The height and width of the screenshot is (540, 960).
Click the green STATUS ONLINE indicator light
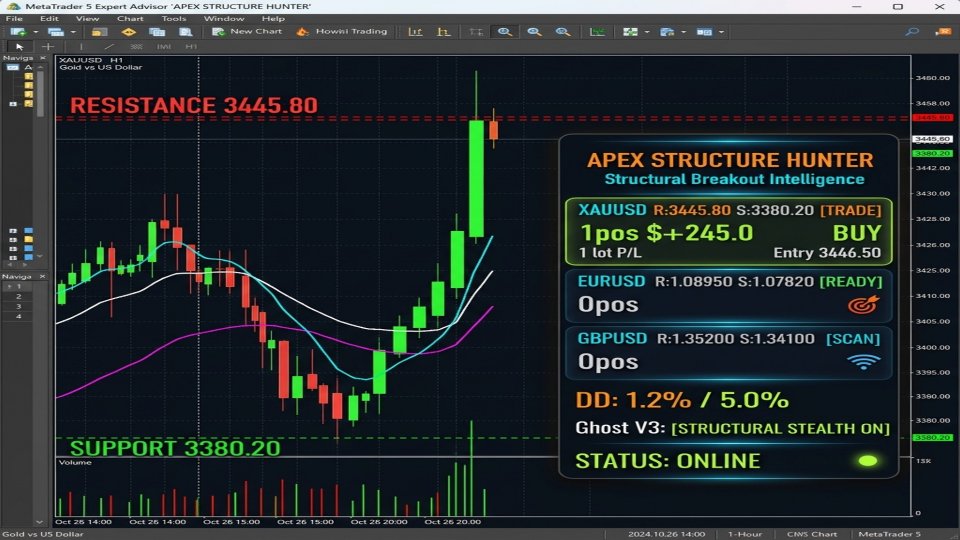click(x=868, y=461)
